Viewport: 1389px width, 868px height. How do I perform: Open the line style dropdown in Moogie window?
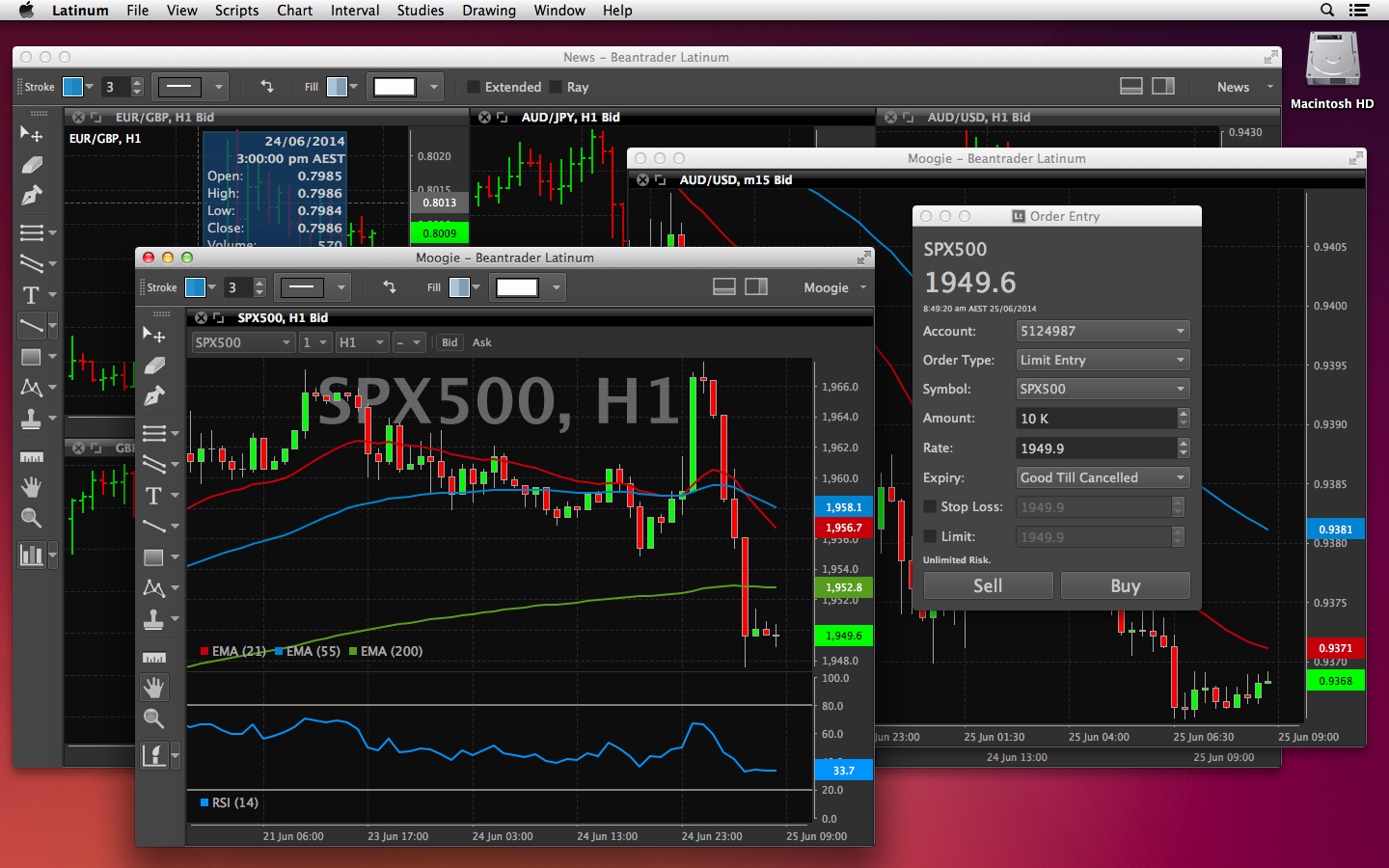pyautogui.click(x=313, y=286)
